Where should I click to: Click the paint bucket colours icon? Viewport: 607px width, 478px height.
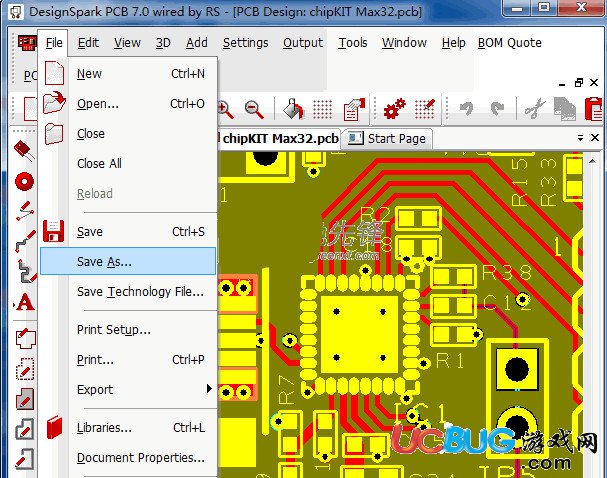[293, 109]
